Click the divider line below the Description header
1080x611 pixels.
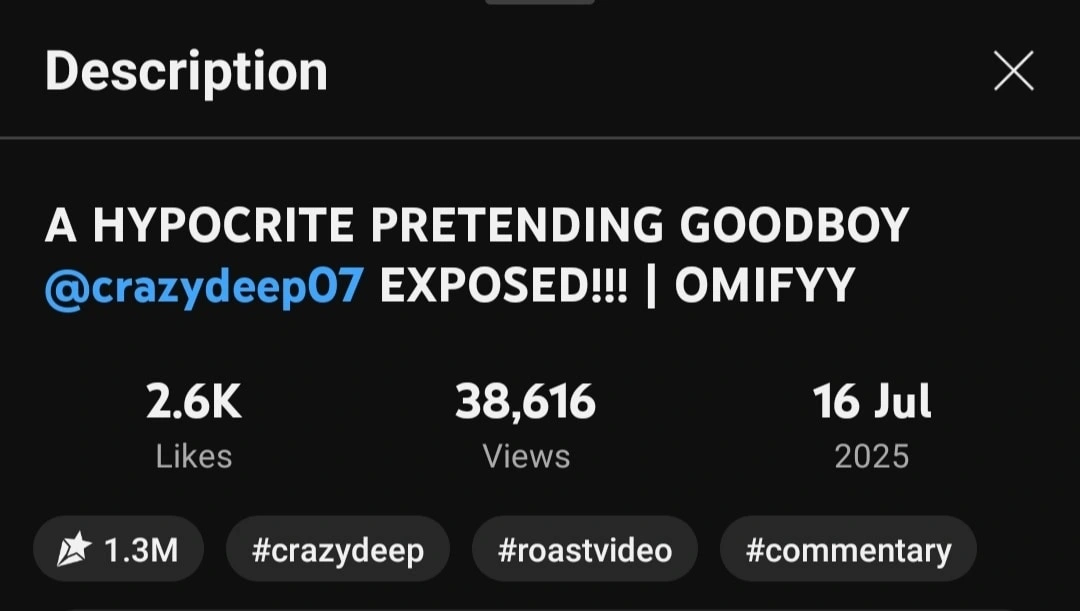tap(540, 138)
